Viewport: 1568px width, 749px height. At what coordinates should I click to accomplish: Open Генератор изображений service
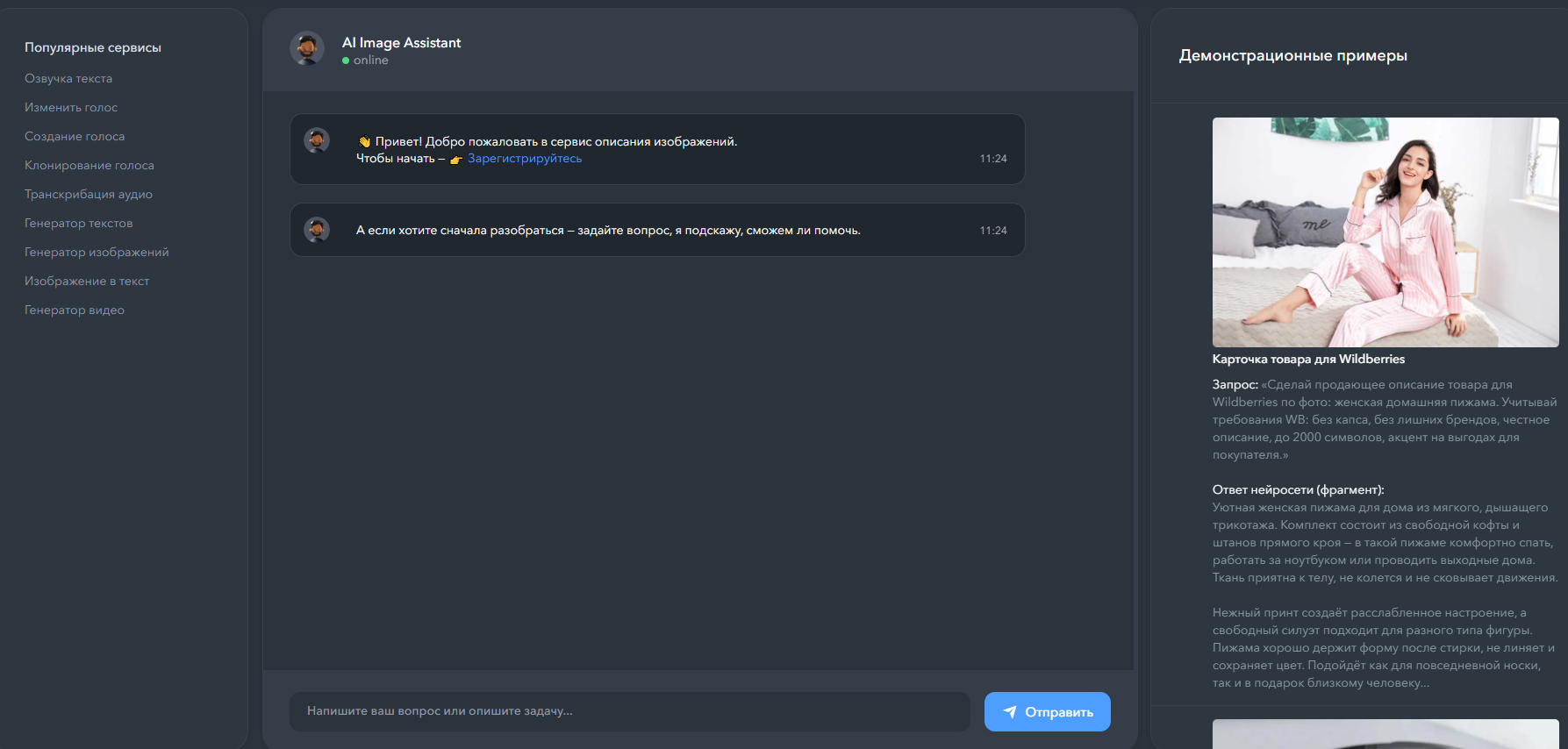(x=97, y=252)
